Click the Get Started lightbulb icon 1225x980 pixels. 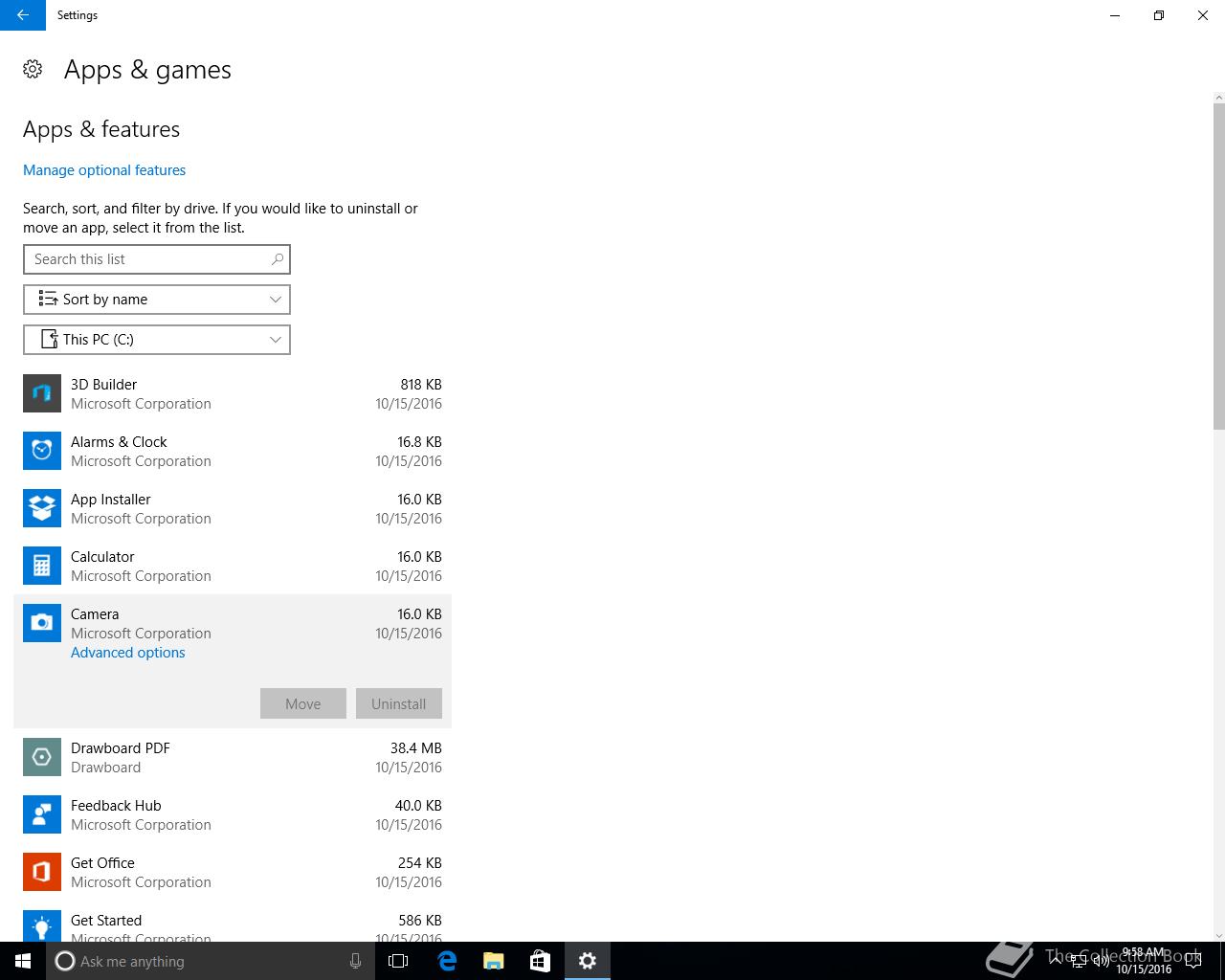(x=42, y=925)
